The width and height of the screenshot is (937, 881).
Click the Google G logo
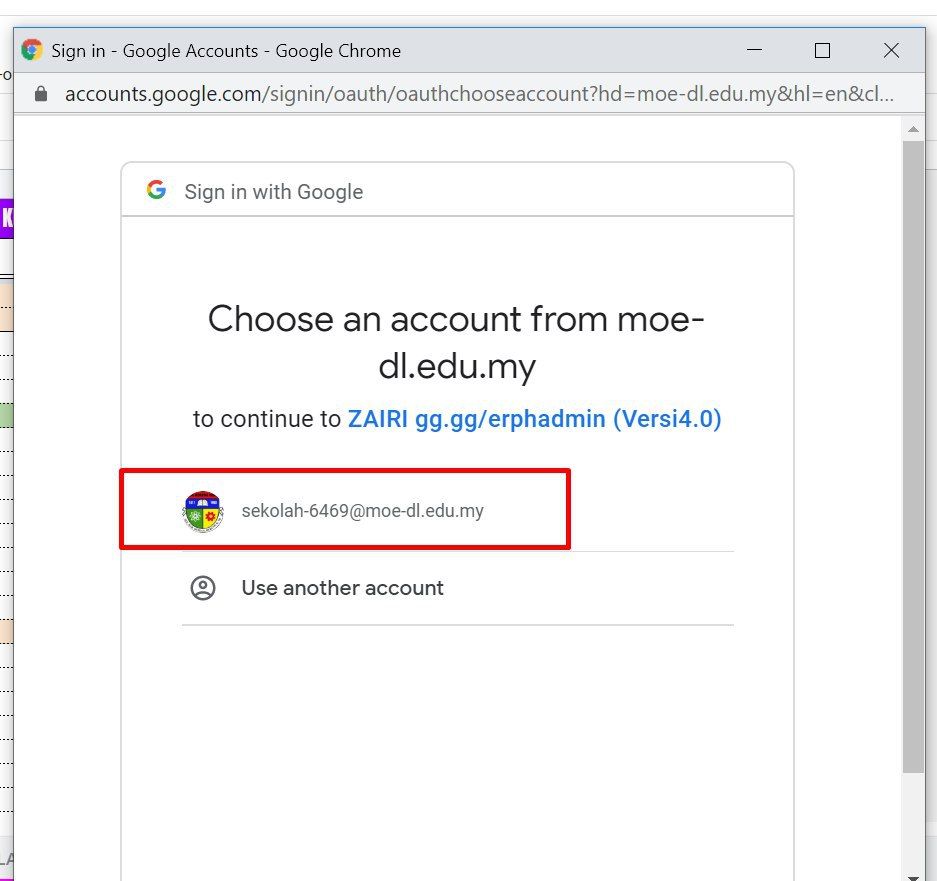[x=156, y=190]
